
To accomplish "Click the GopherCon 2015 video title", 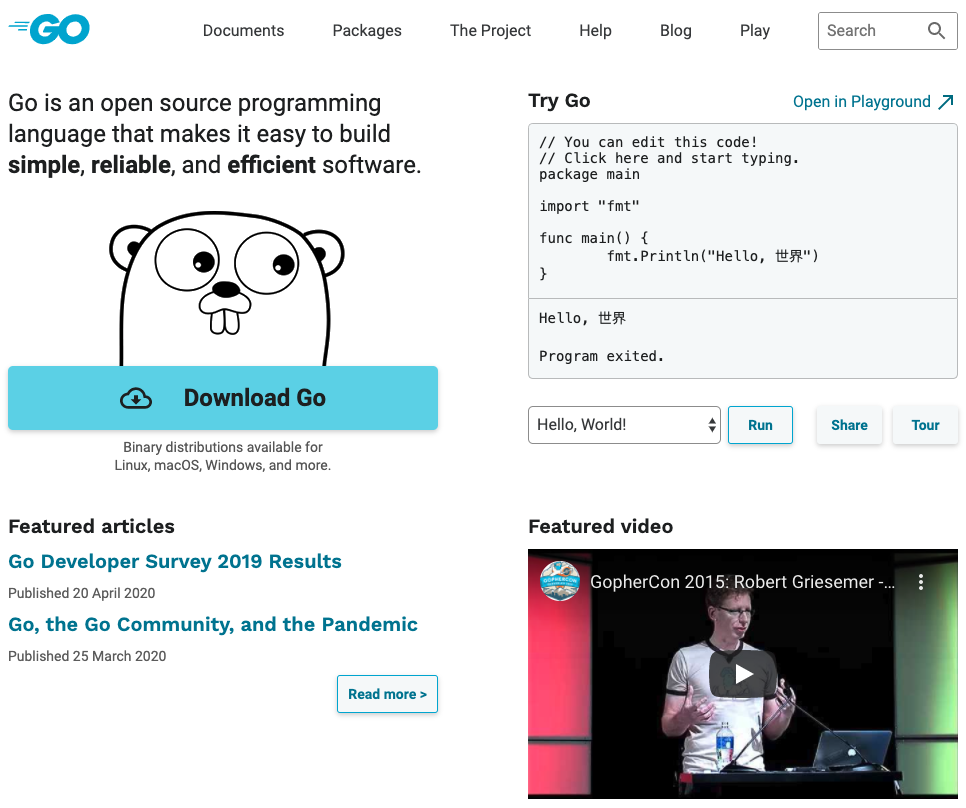I will pos(742,582).
